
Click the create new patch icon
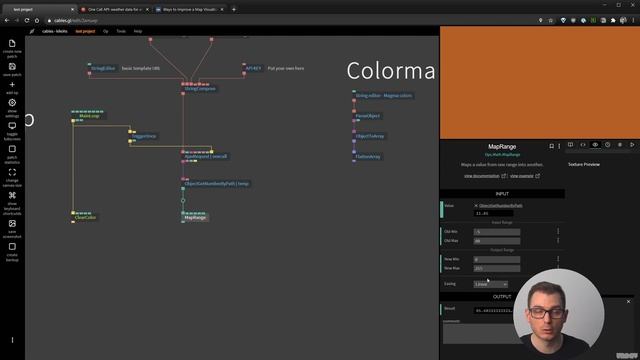pyautogui.click(x=12, y=44)
